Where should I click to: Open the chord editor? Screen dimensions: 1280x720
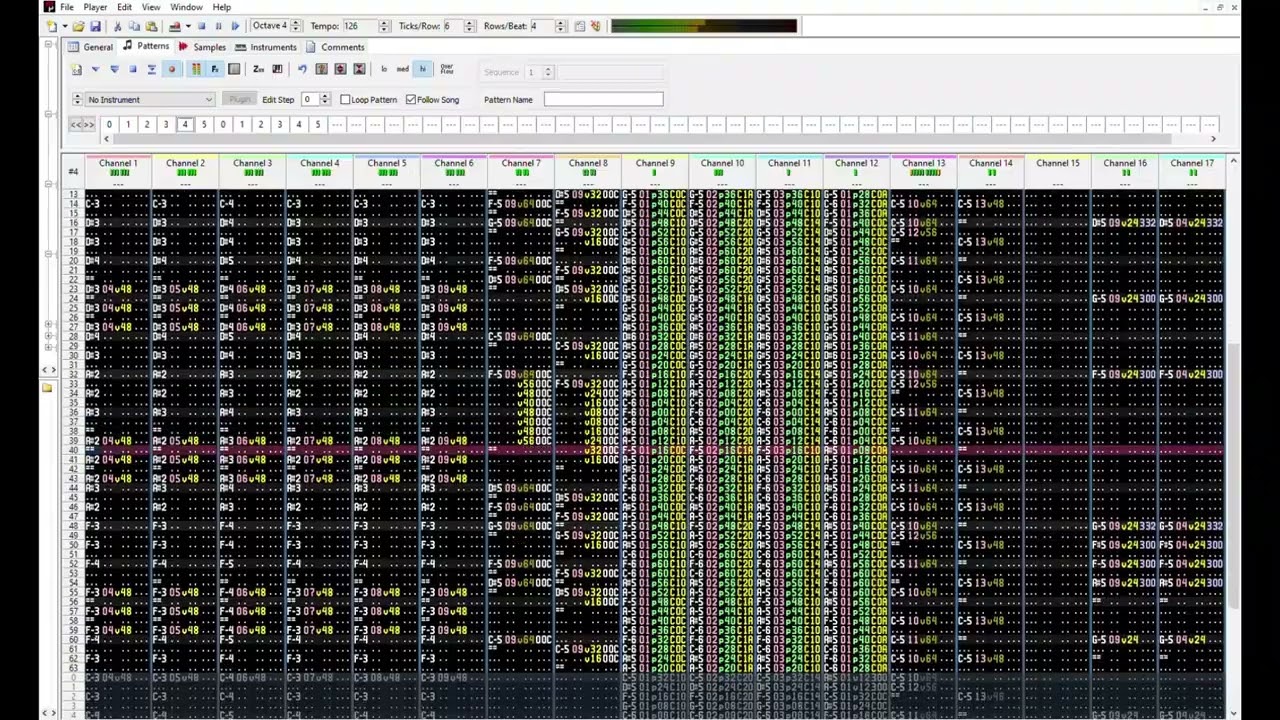(x=277, y=69)
